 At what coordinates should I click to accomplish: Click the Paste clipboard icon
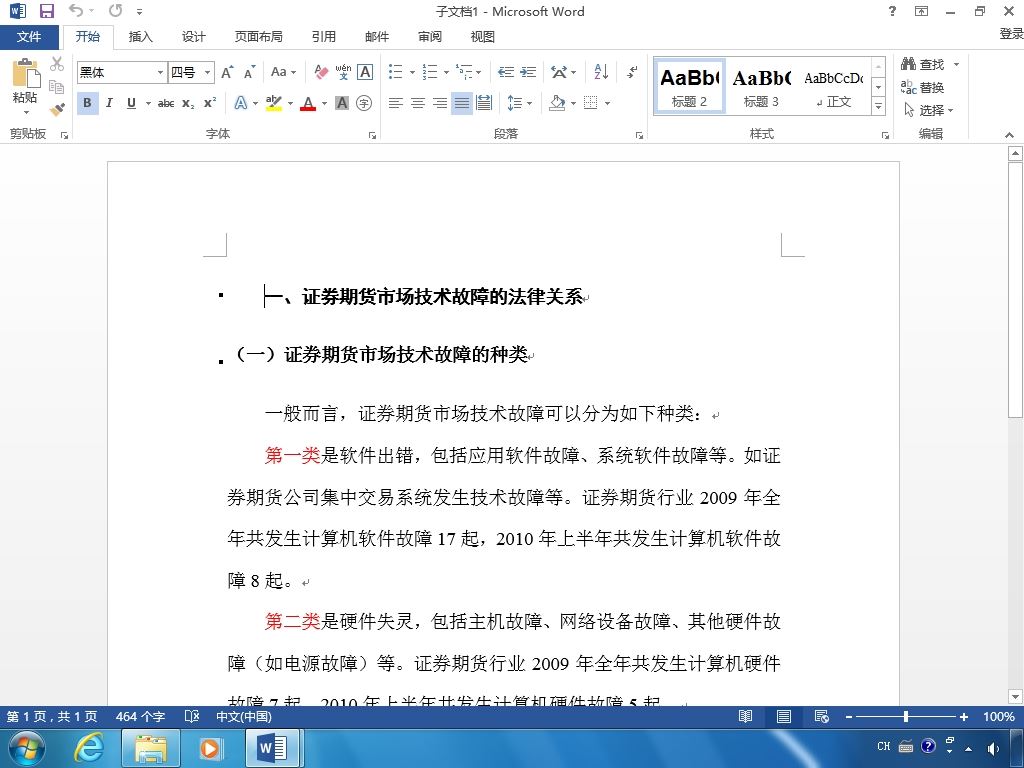tap(25, 73)
